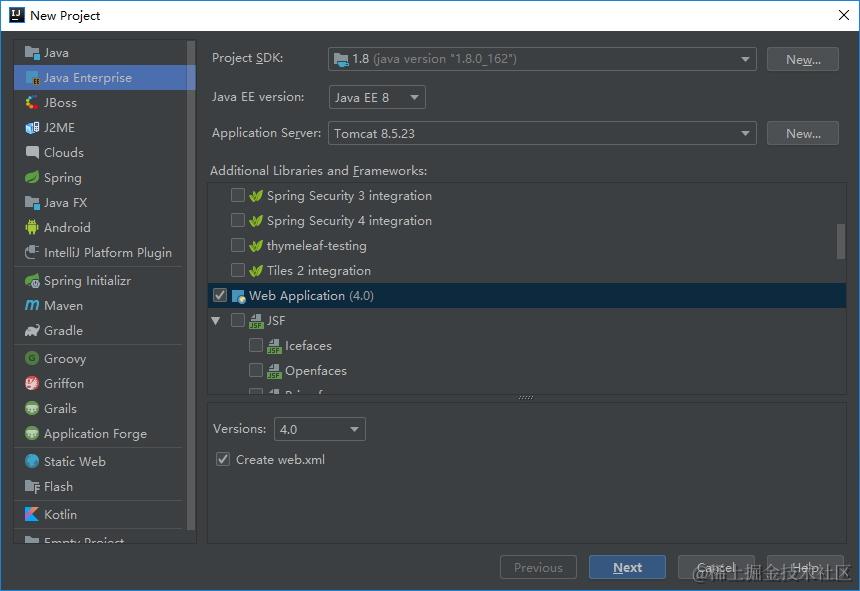This screenshot has height=591, width=860.
Task: Select Spring project type
Action: [x=100, y=178]
